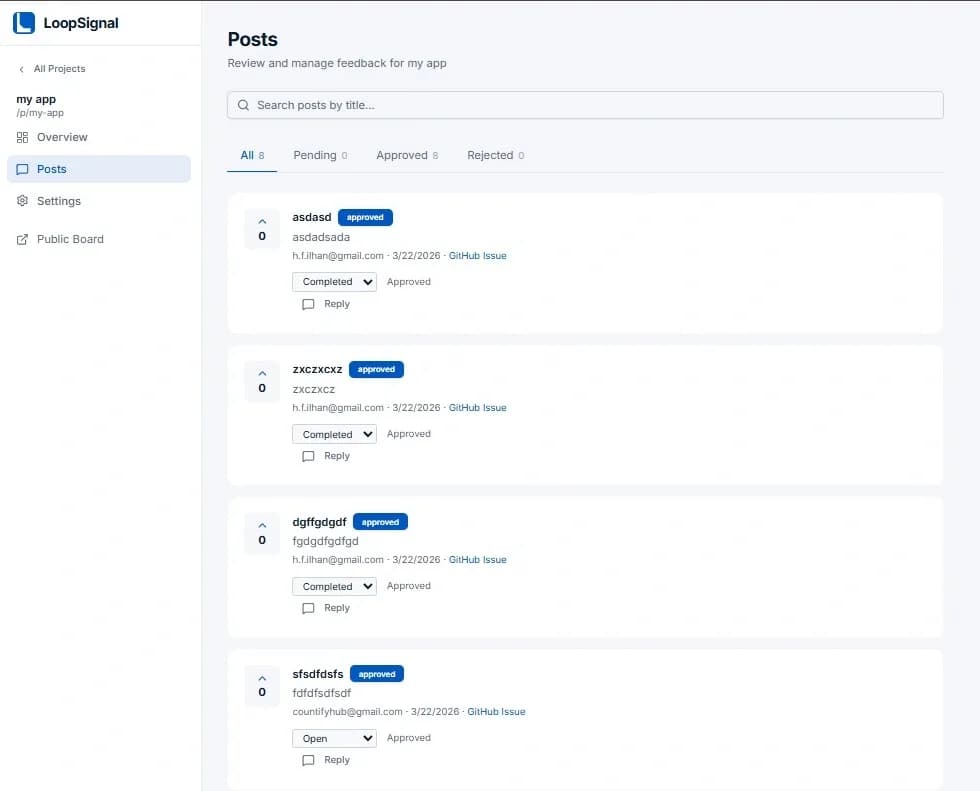Viewport: 980px width, 791px height.
Task: Open GitHub Issue link for dgffgdgdf post
Action: click(478, 560)
